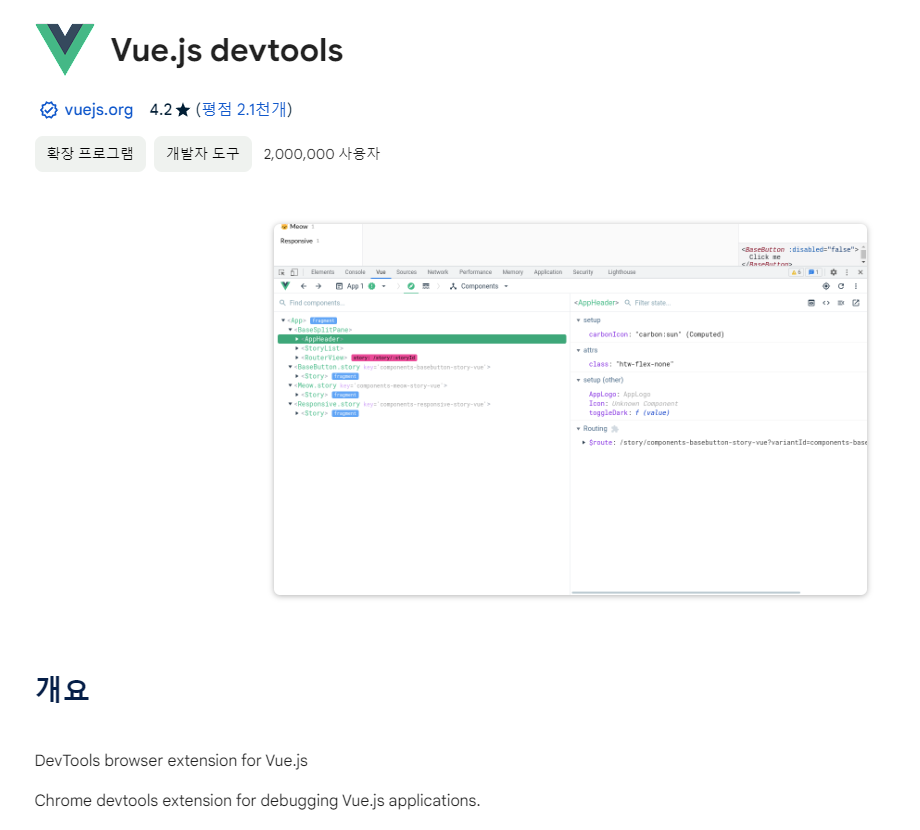Viewport: 920px width, 830px height.
Task: Click the 'DevTools browser extension for Vue.js' text
Action: click(x=171, y=761)
